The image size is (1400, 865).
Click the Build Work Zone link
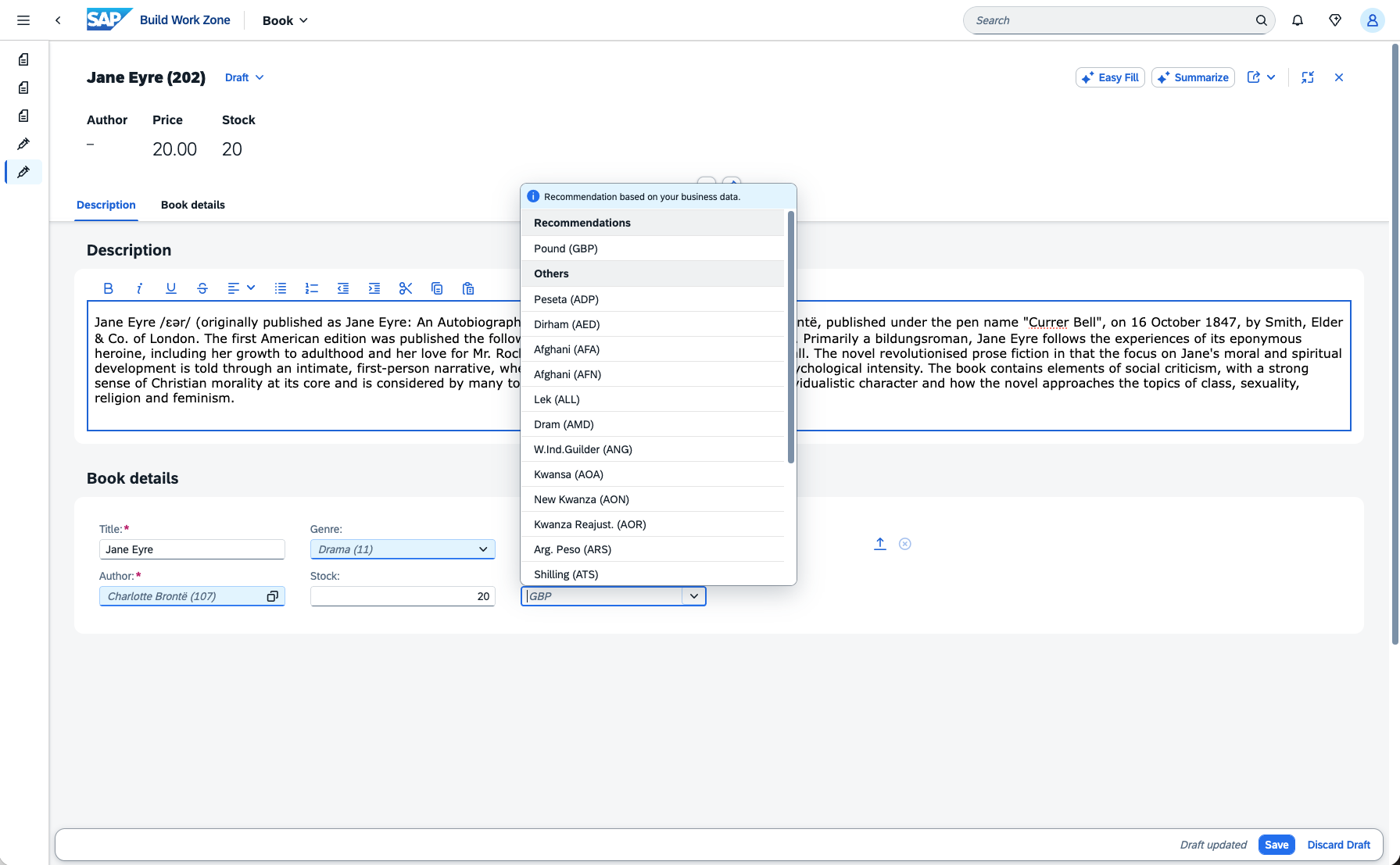tap(185, 20)
